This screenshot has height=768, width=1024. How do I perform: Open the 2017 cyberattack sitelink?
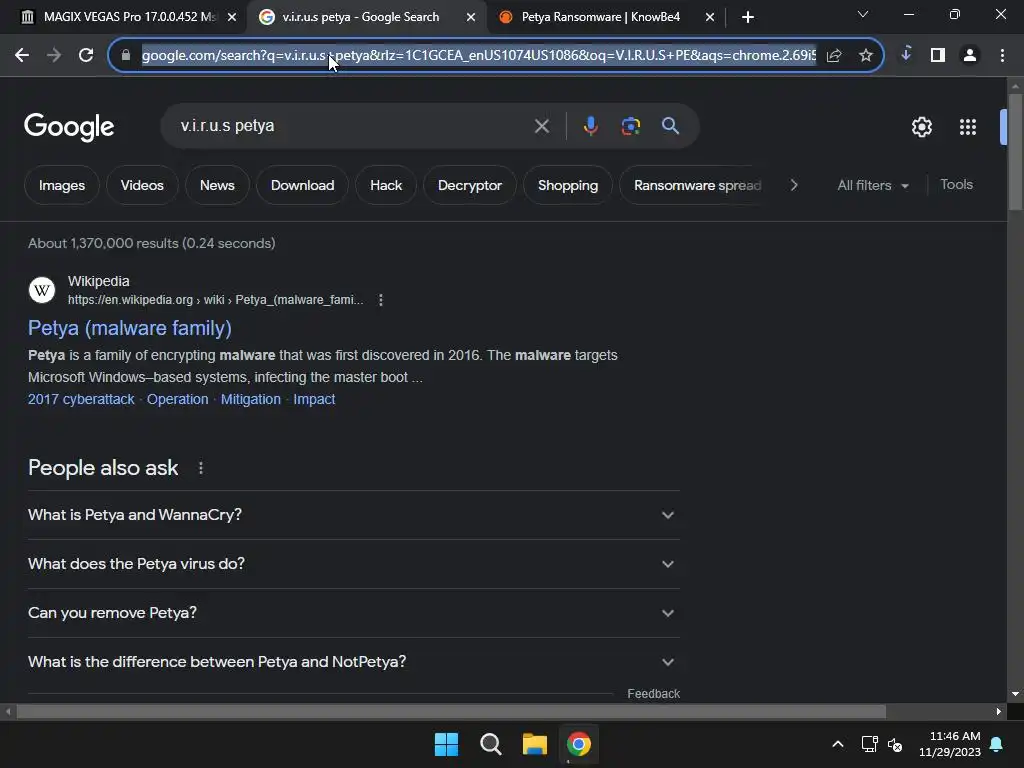pos(81,399)
